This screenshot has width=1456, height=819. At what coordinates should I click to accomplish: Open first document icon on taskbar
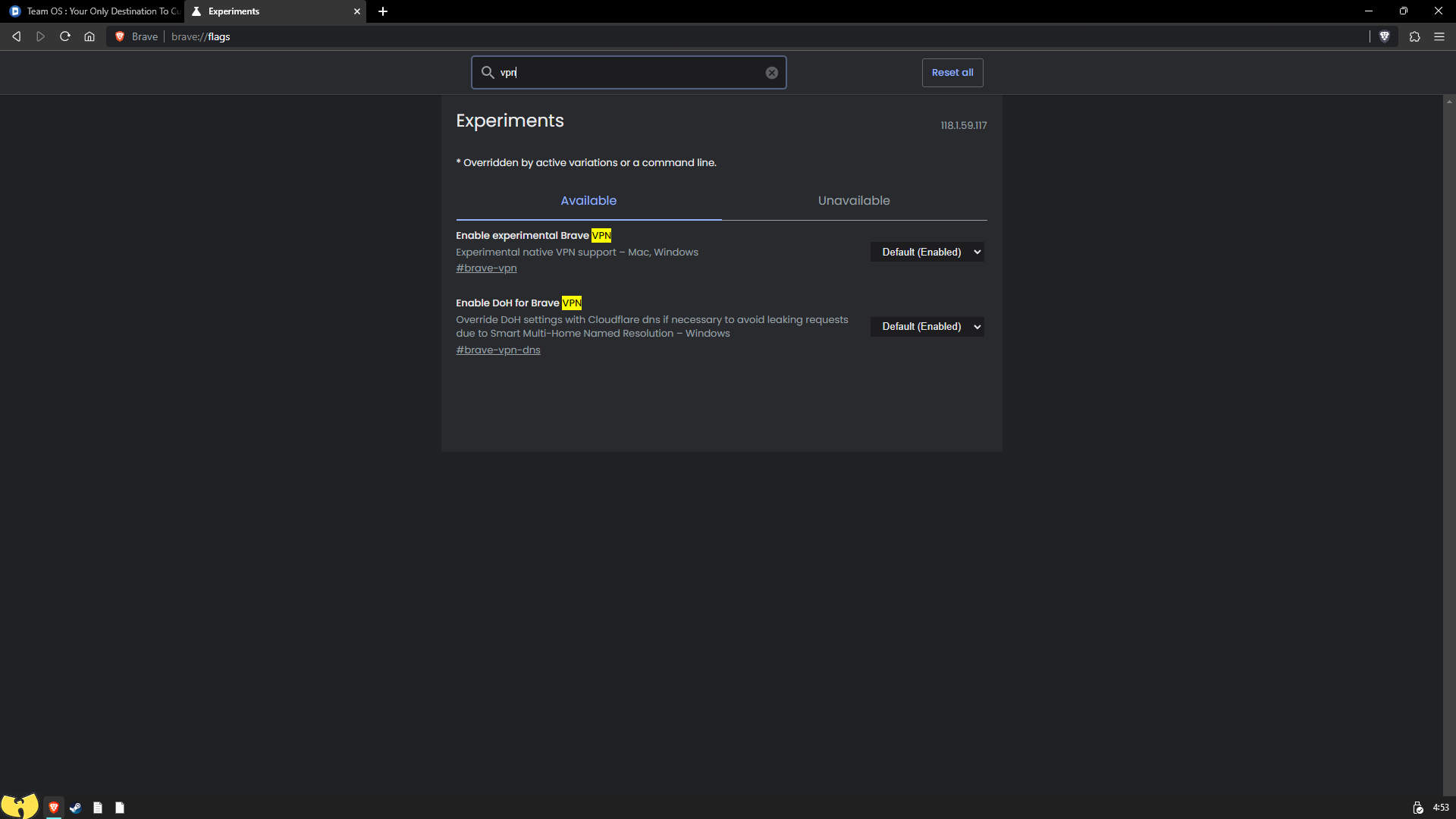pos(98,808)
